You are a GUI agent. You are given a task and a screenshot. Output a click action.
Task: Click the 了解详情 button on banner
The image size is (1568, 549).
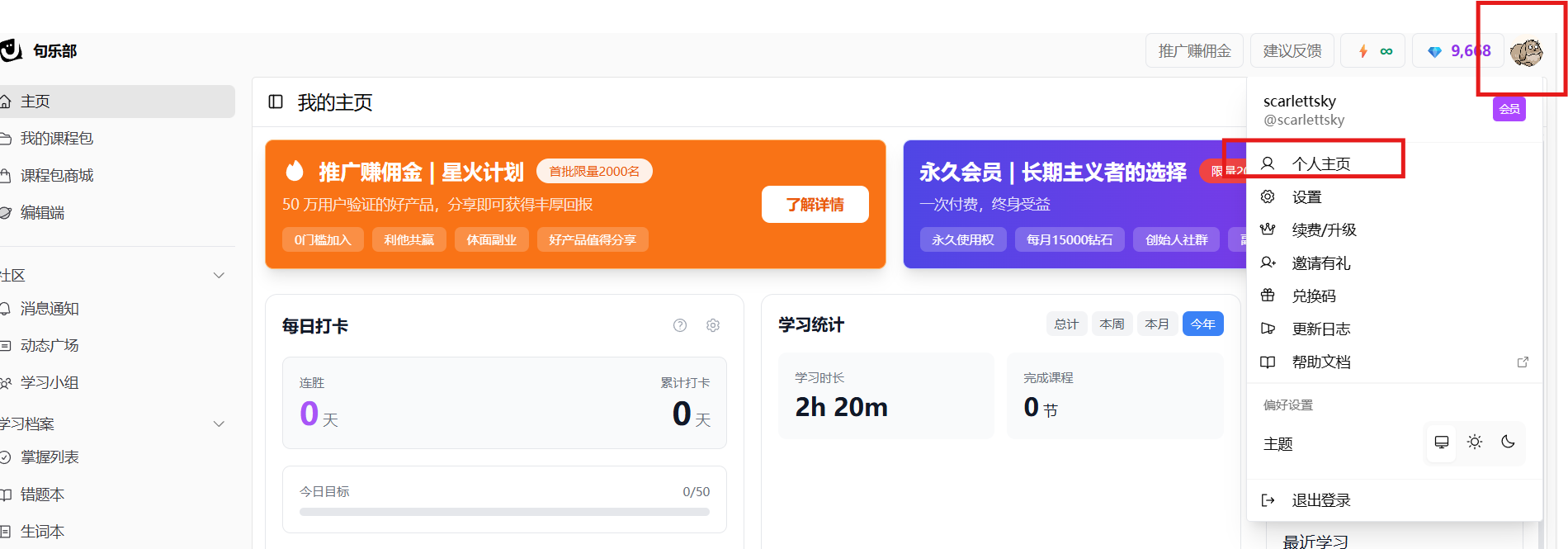[x=815, y=204]
